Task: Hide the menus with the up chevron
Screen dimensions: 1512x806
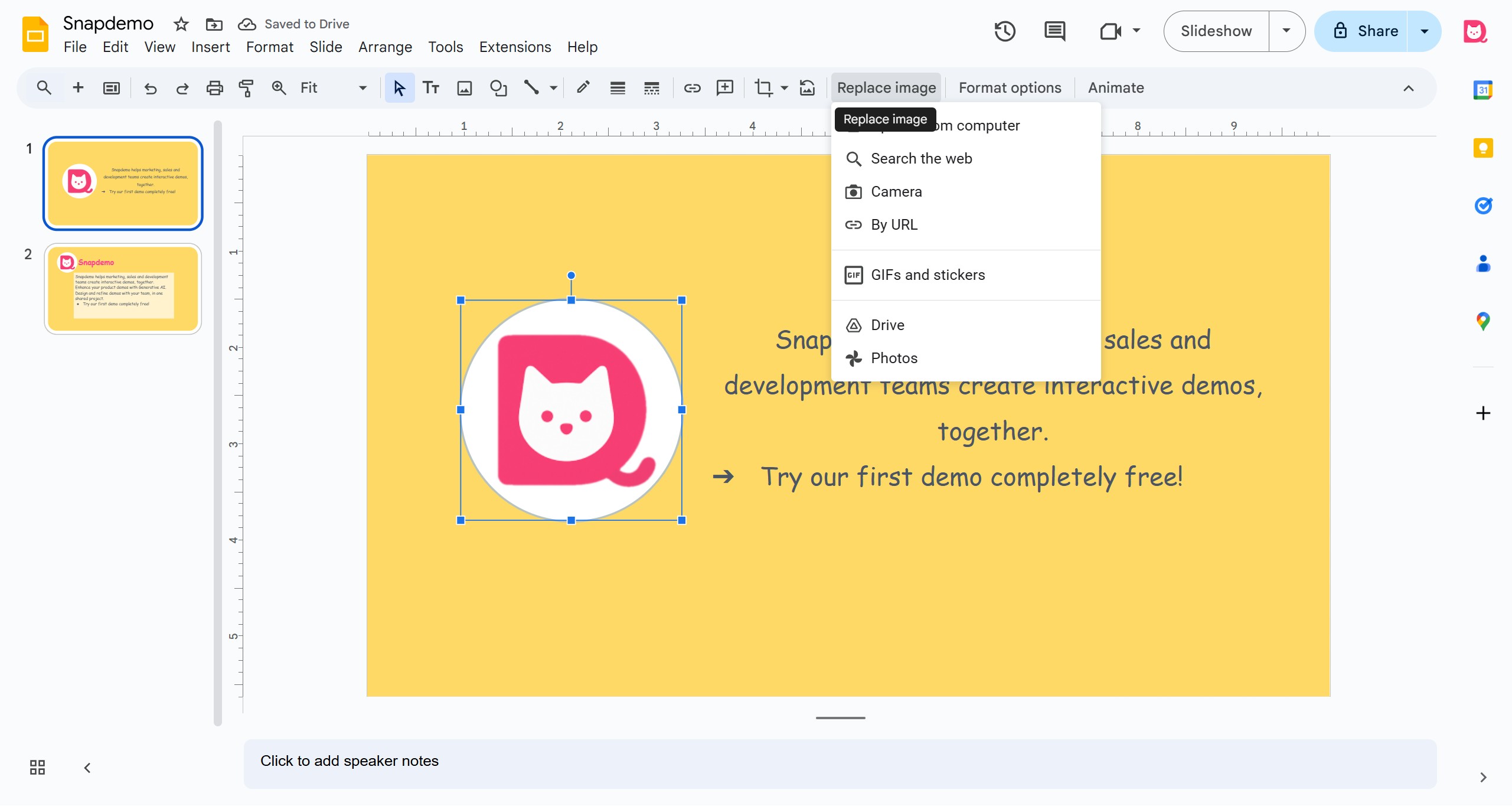Action: pyautogui.click(x=1409, y=88)
